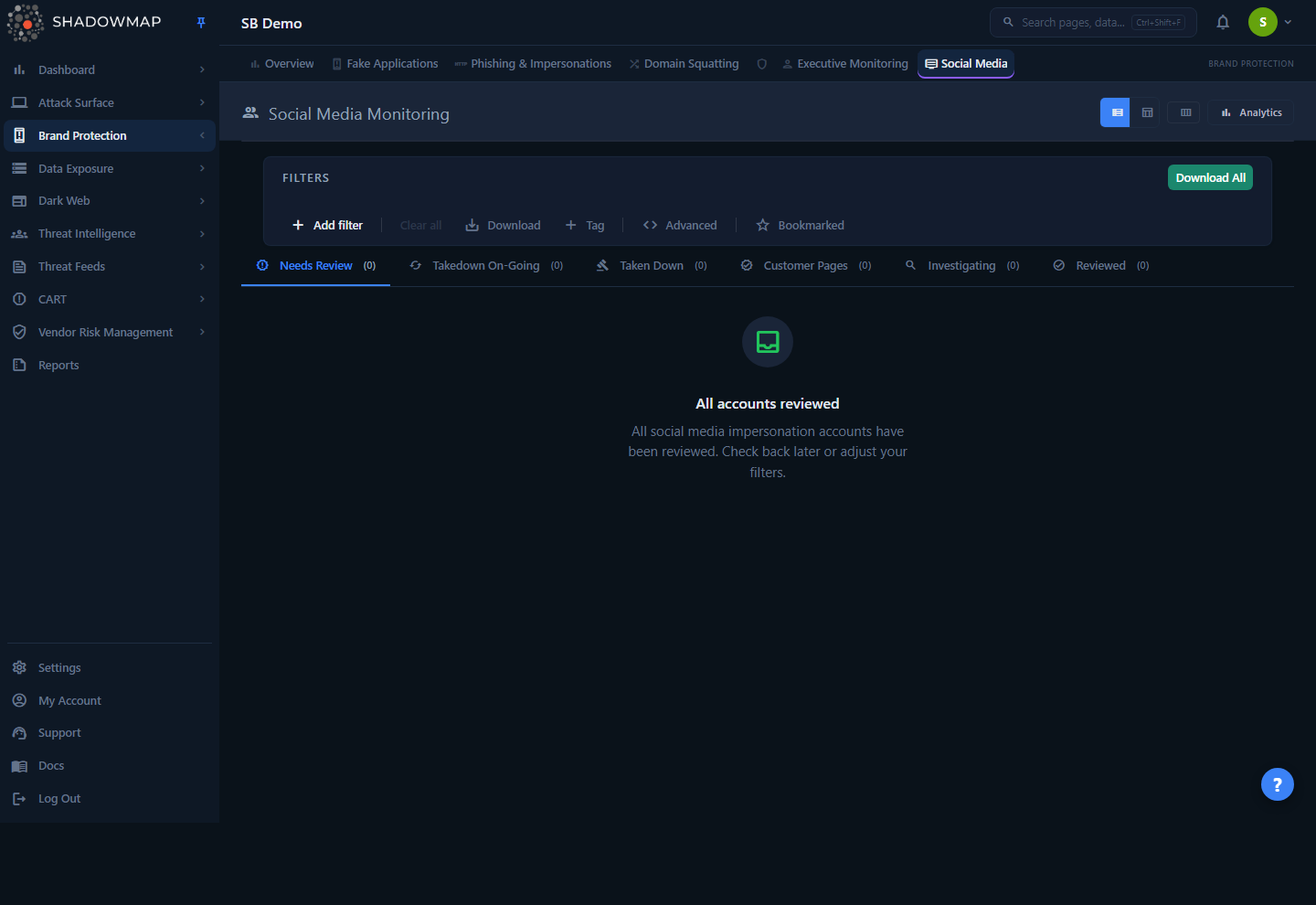Open the Analytics view
Image resolution: width=1316 pixels, height=905 pixels.
(1251, 112)
